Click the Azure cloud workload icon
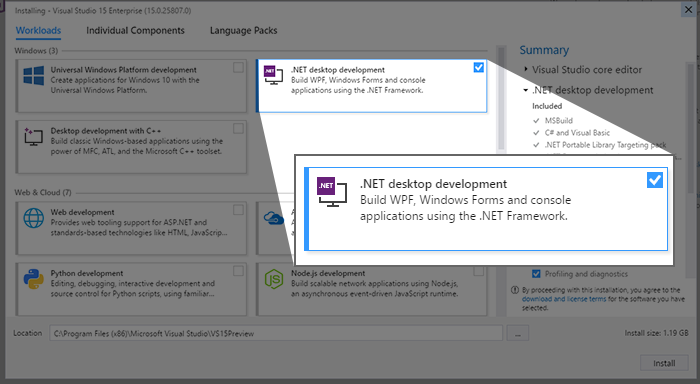Image resolution: width=700 pixels, height=384 pixels. pyautogui.click(x=274, y=218)
